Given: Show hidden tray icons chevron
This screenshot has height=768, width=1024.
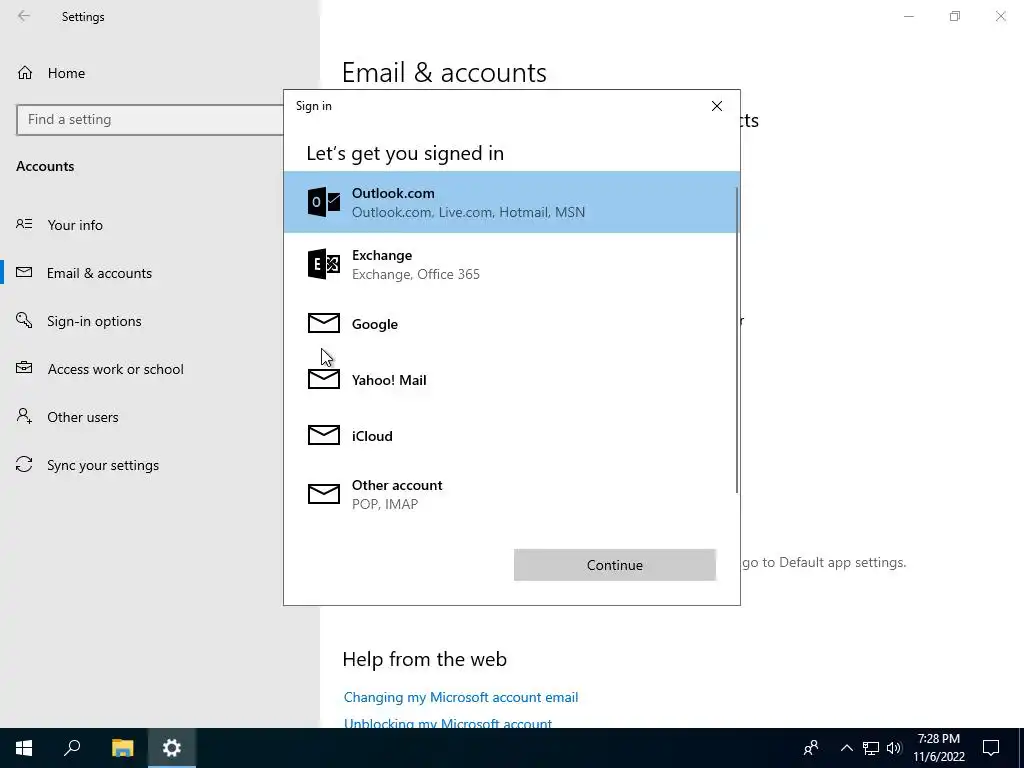Looking at the screenshot, I should [x=846, y=748].
